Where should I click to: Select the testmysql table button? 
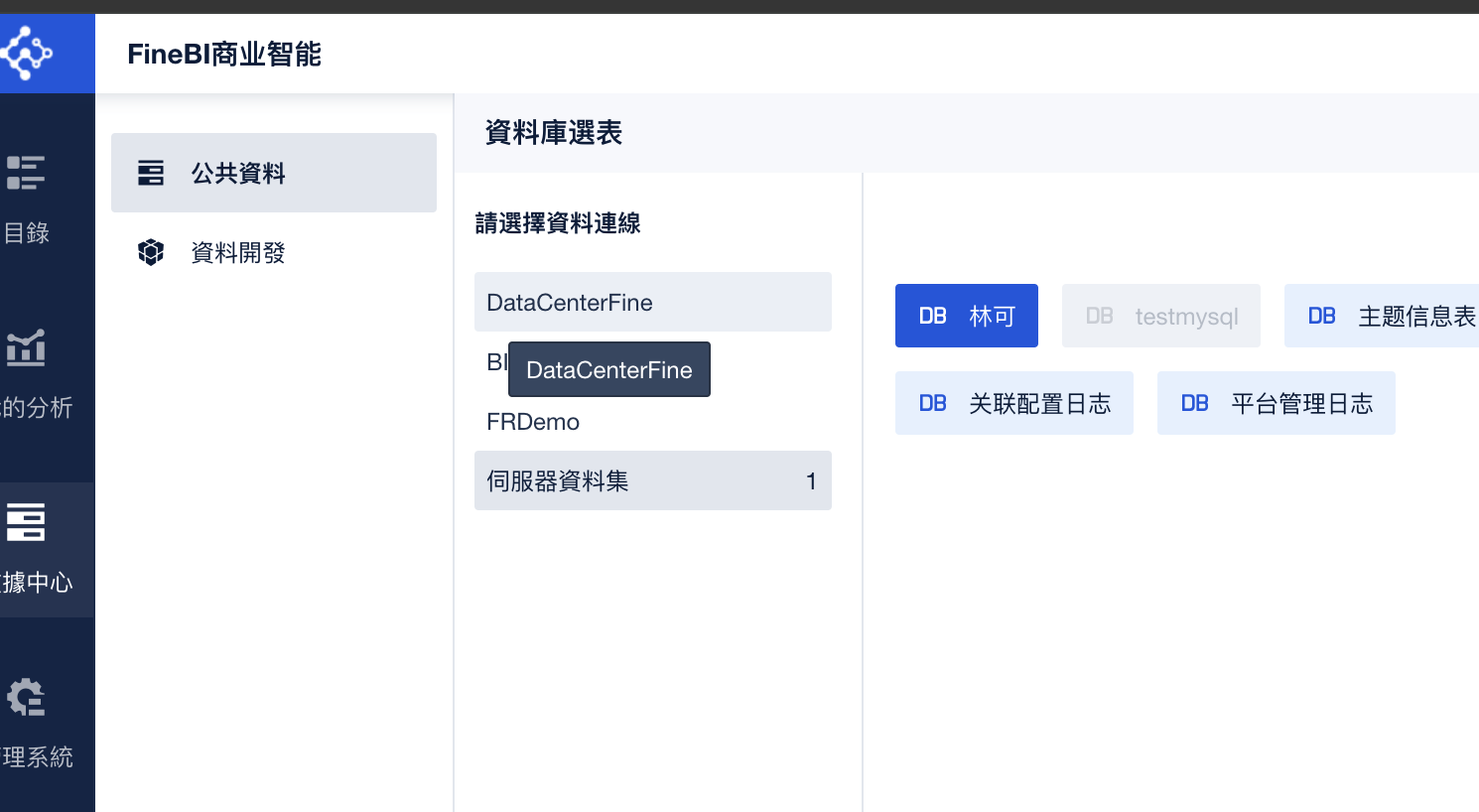tap(1161, 316)
